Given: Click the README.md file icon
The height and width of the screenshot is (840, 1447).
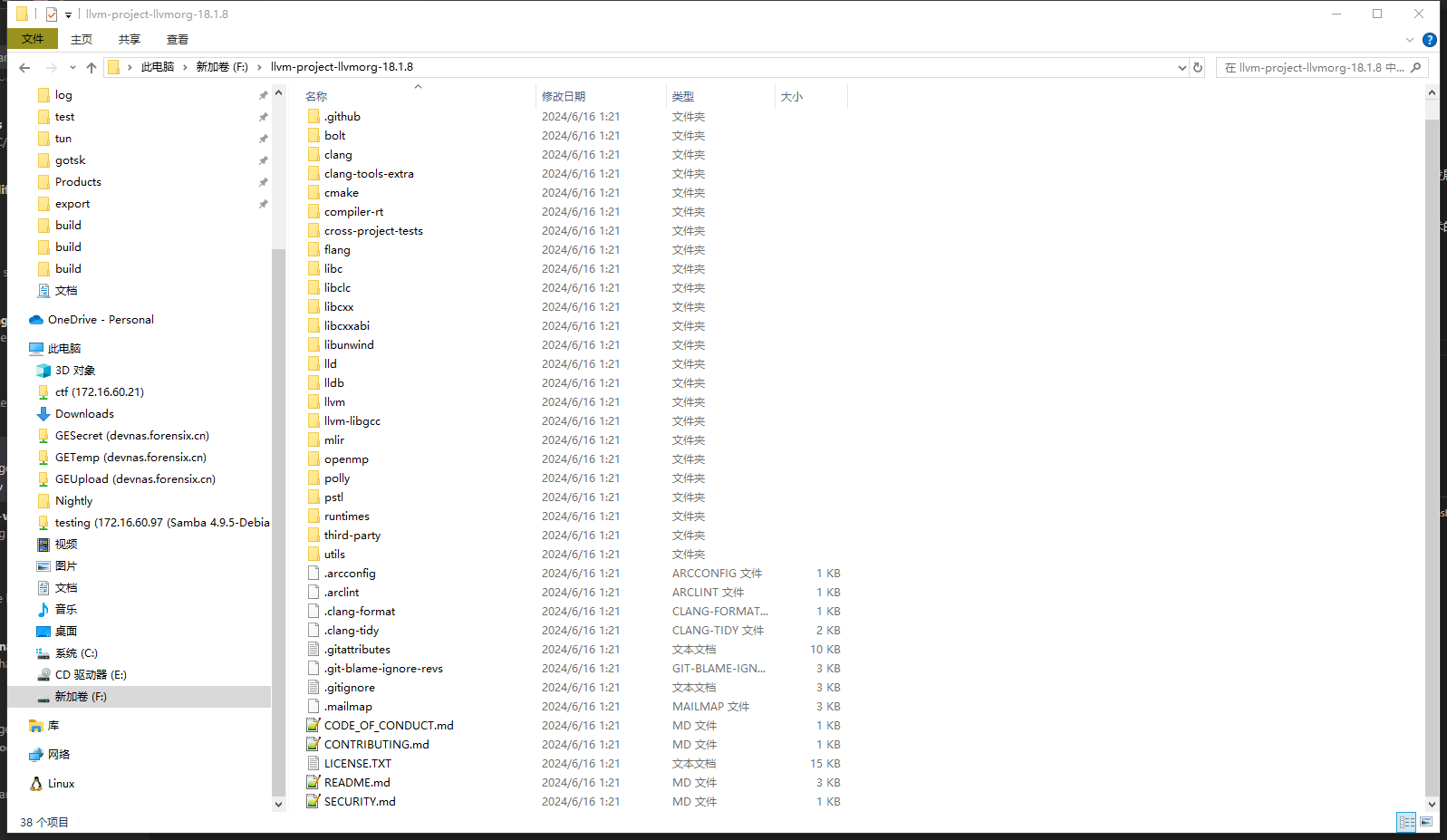Looking at the screenshot, I should click(x=314, y=782).
